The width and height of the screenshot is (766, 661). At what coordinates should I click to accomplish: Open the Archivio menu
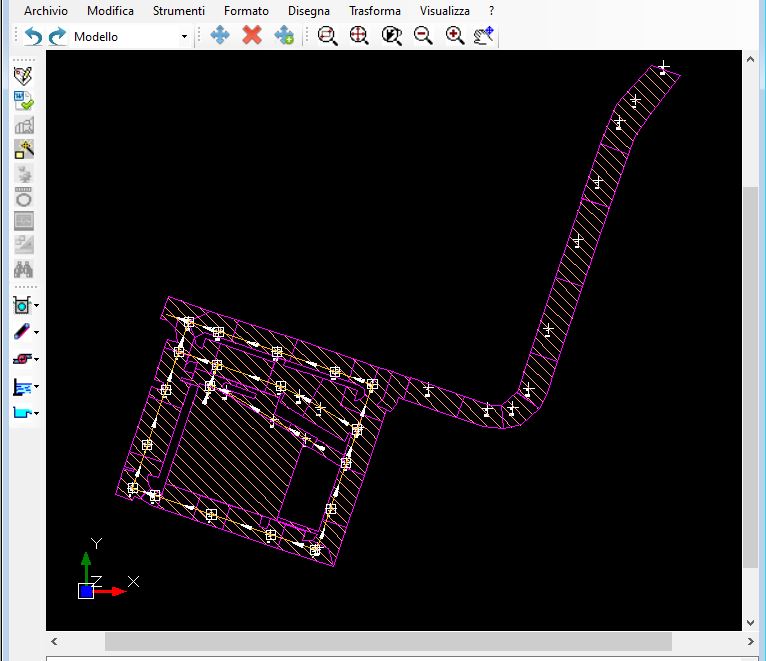46,11
